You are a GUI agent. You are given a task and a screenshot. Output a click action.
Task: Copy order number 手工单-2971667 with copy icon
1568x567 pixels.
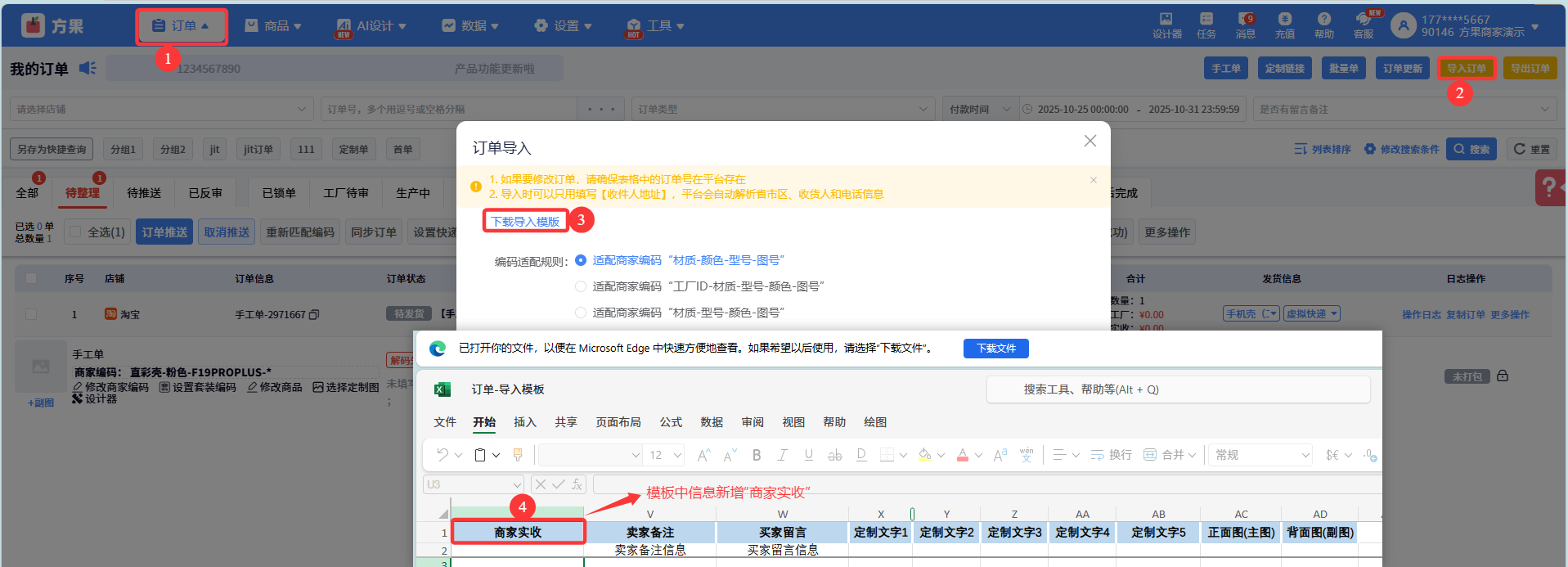click(x=314, y=314)
